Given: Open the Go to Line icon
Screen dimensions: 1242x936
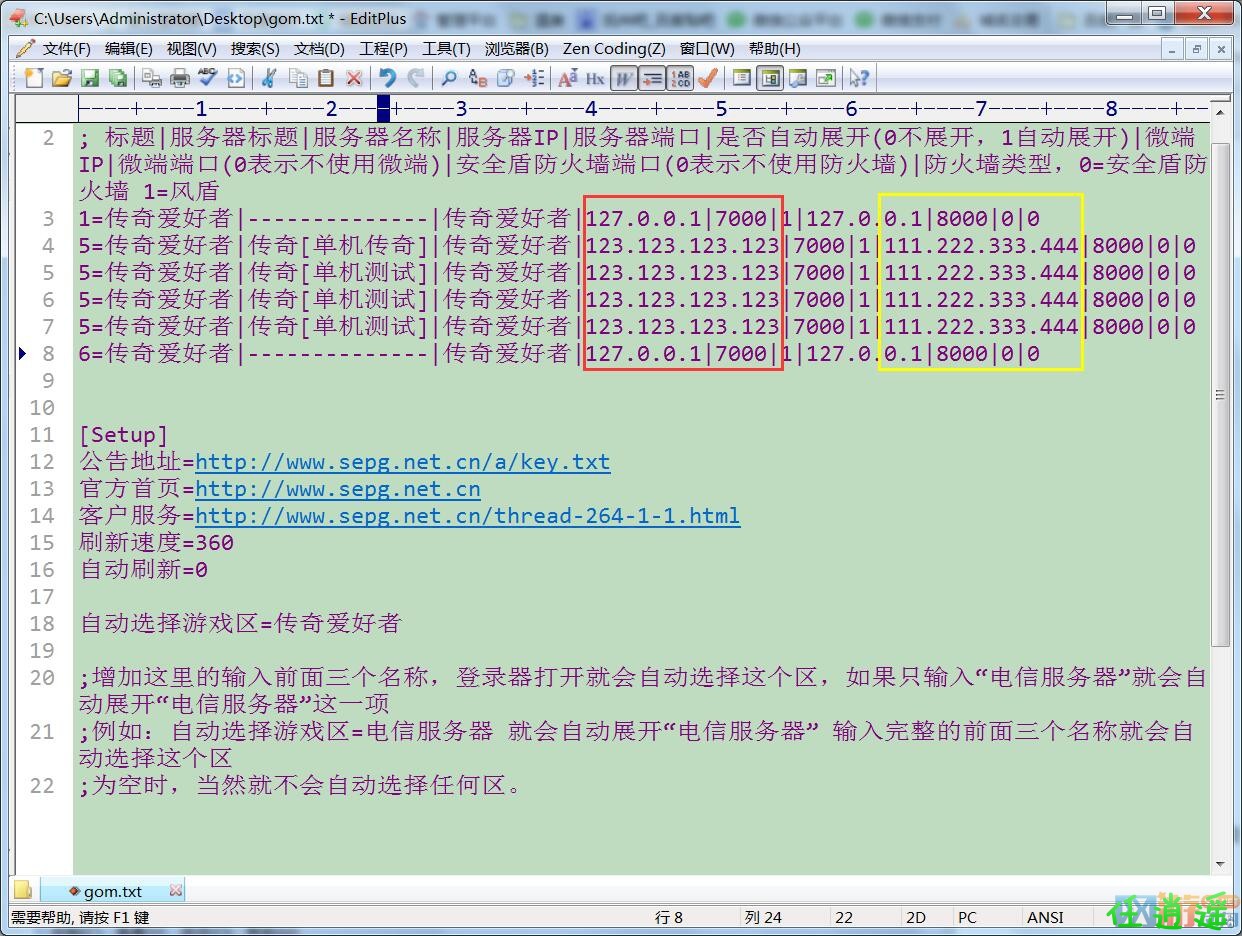Looking at the screenshot, I should (534, 78).
